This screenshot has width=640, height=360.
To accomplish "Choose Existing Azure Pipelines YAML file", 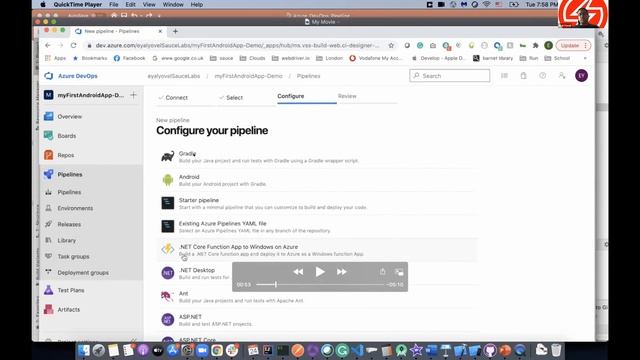I will [317, 227].
